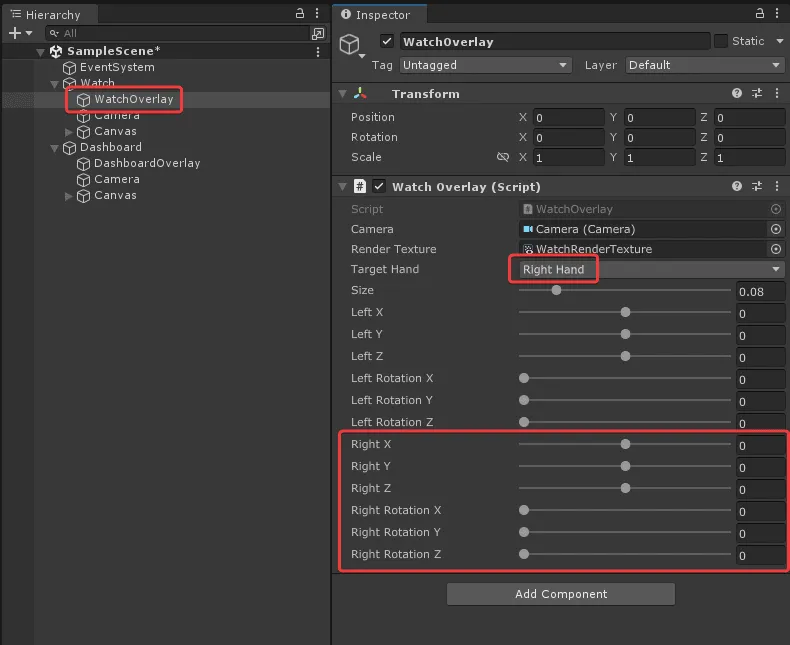Select EventSystem in Hierarchy

click(x=117, y=68)
